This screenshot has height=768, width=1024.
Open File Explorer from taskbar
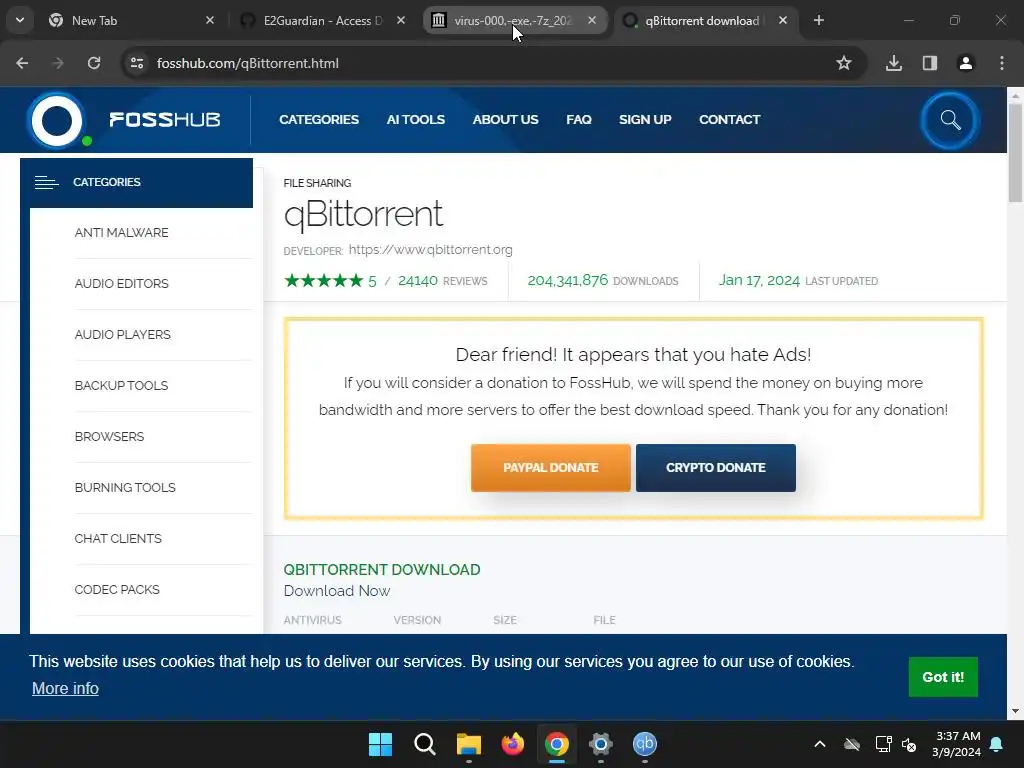tap(468, 744)
